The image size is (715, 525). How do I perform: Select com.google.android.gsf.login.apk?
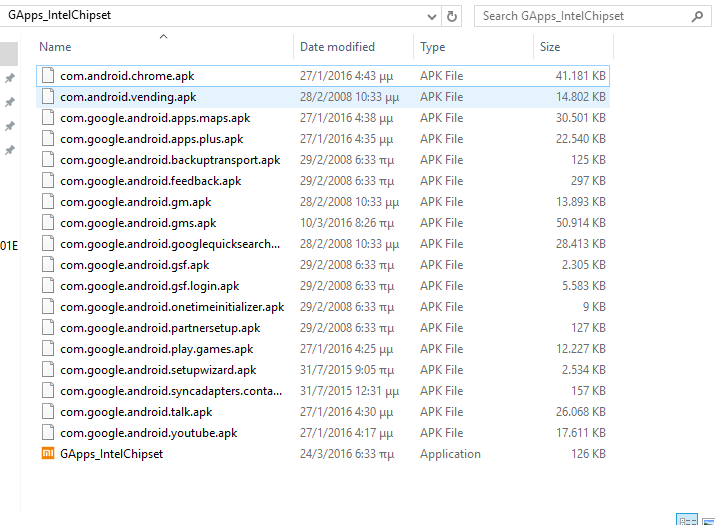point(150,286)
